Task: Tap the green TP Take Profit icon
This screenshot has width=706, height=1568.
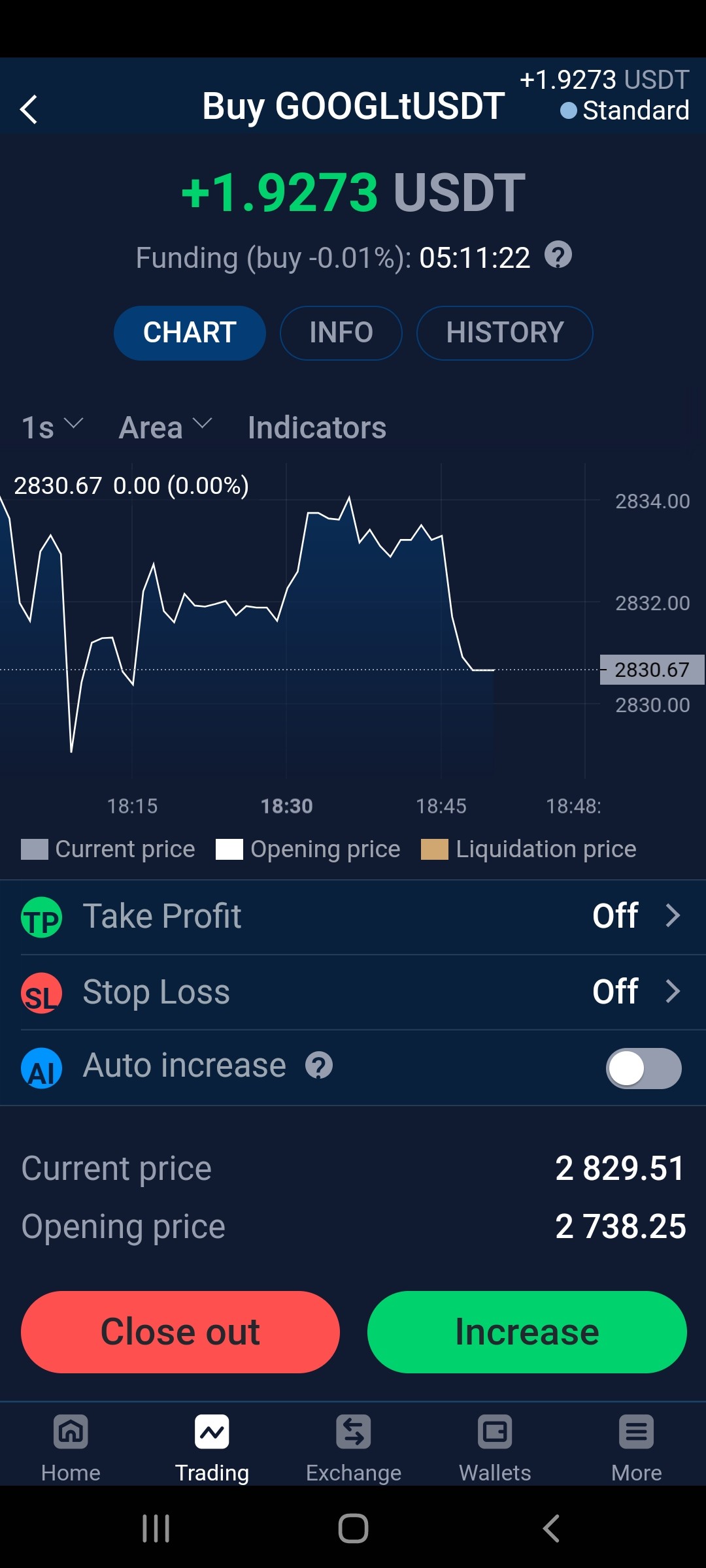Action: 42,917
